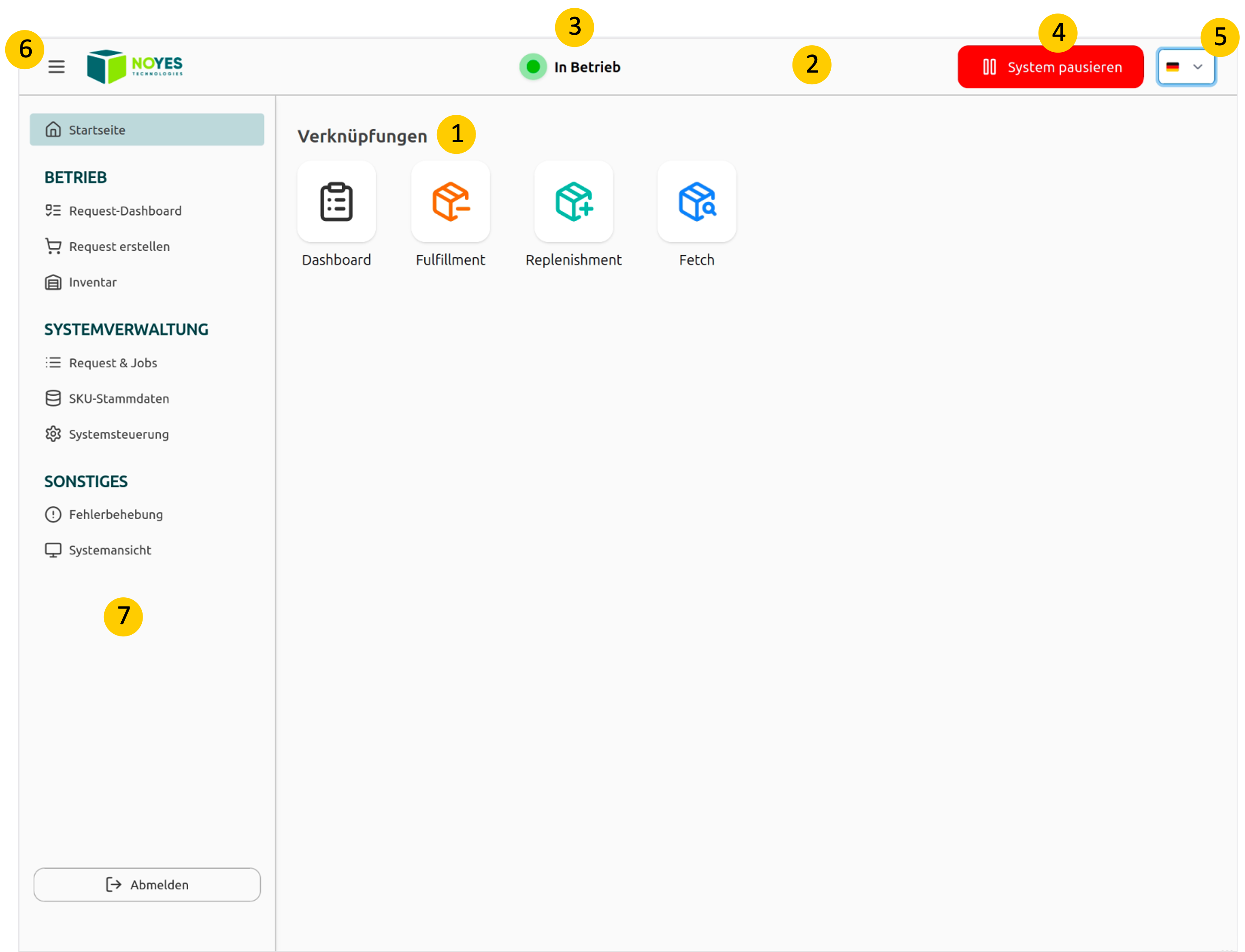Click the Systemsteuerung gear icon

click(x=53, y=434)
